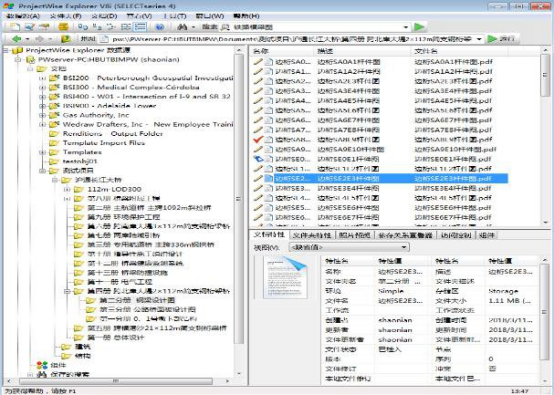Open the Back button history dropdown
The height and width of the screenshot is (395, 554).
click(x=27, y=39)
